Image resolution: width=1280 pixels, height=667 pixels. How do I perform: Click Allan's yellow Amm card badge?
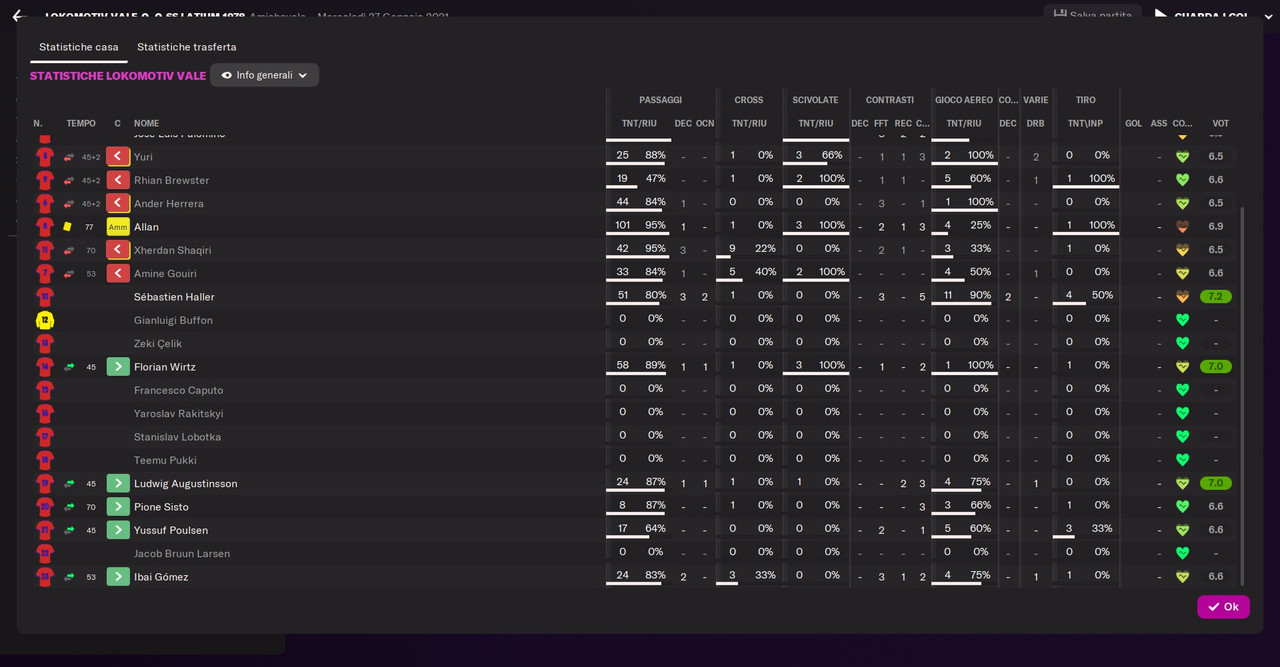(118, 227)
